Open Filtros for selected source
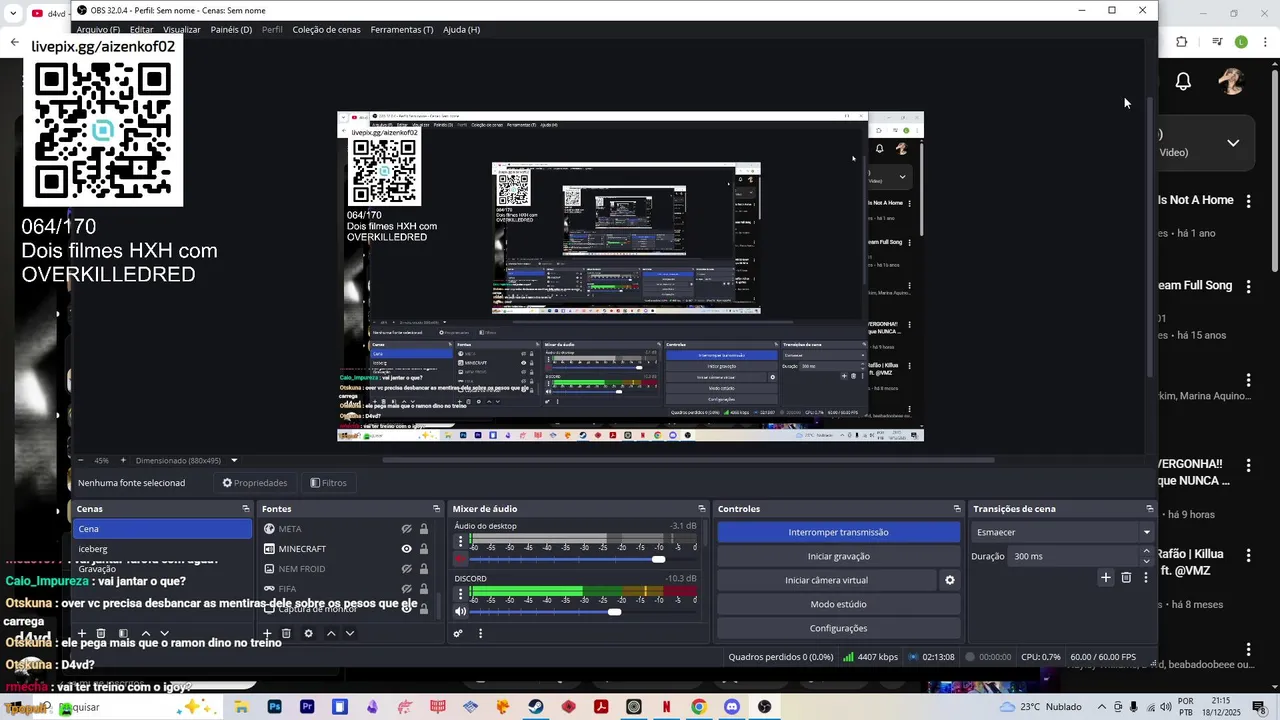Screen dimensions: 1280x720 (x=328, y=483)
